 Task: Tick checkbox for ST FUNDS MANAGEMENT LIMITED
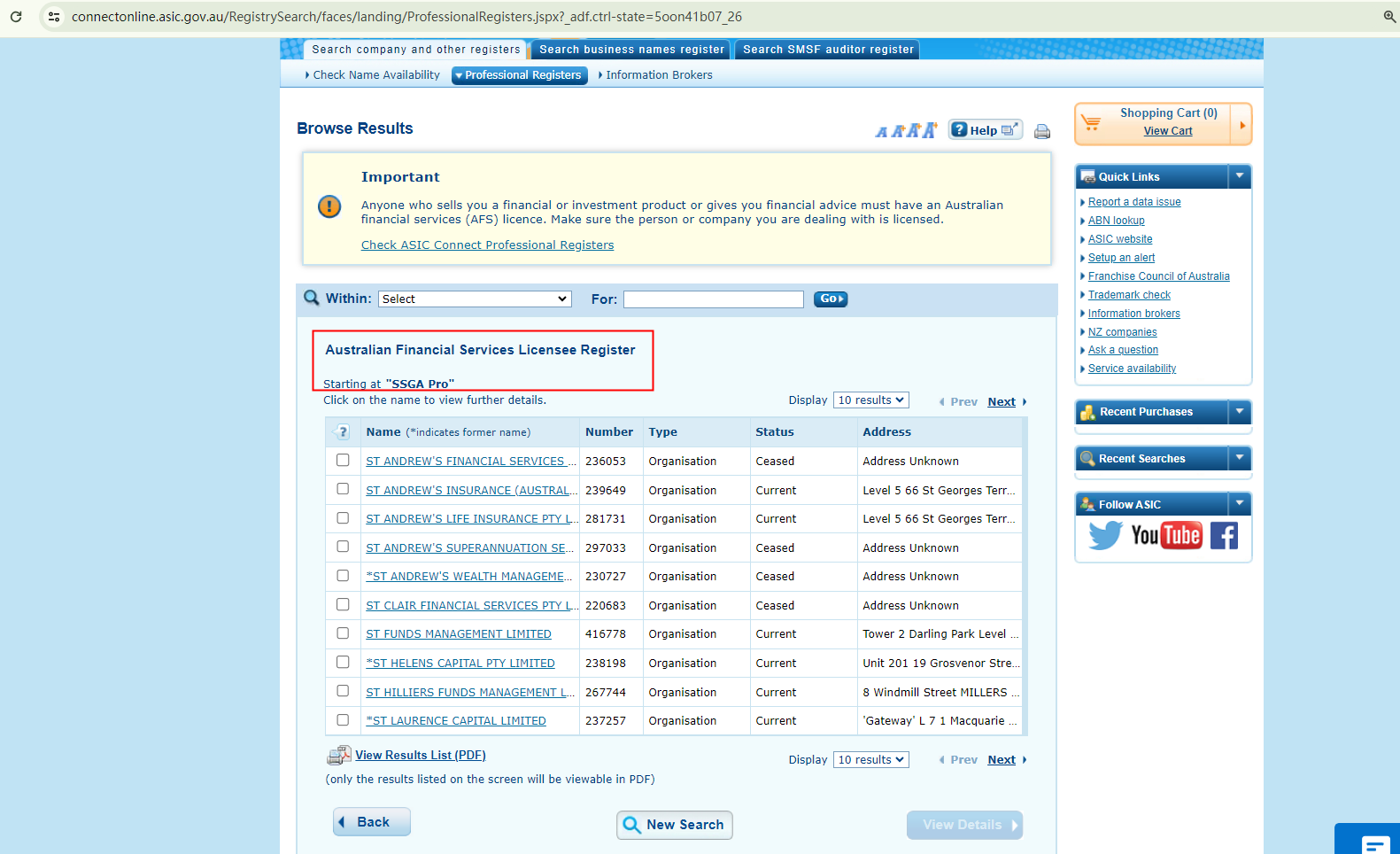pos(343,633)
